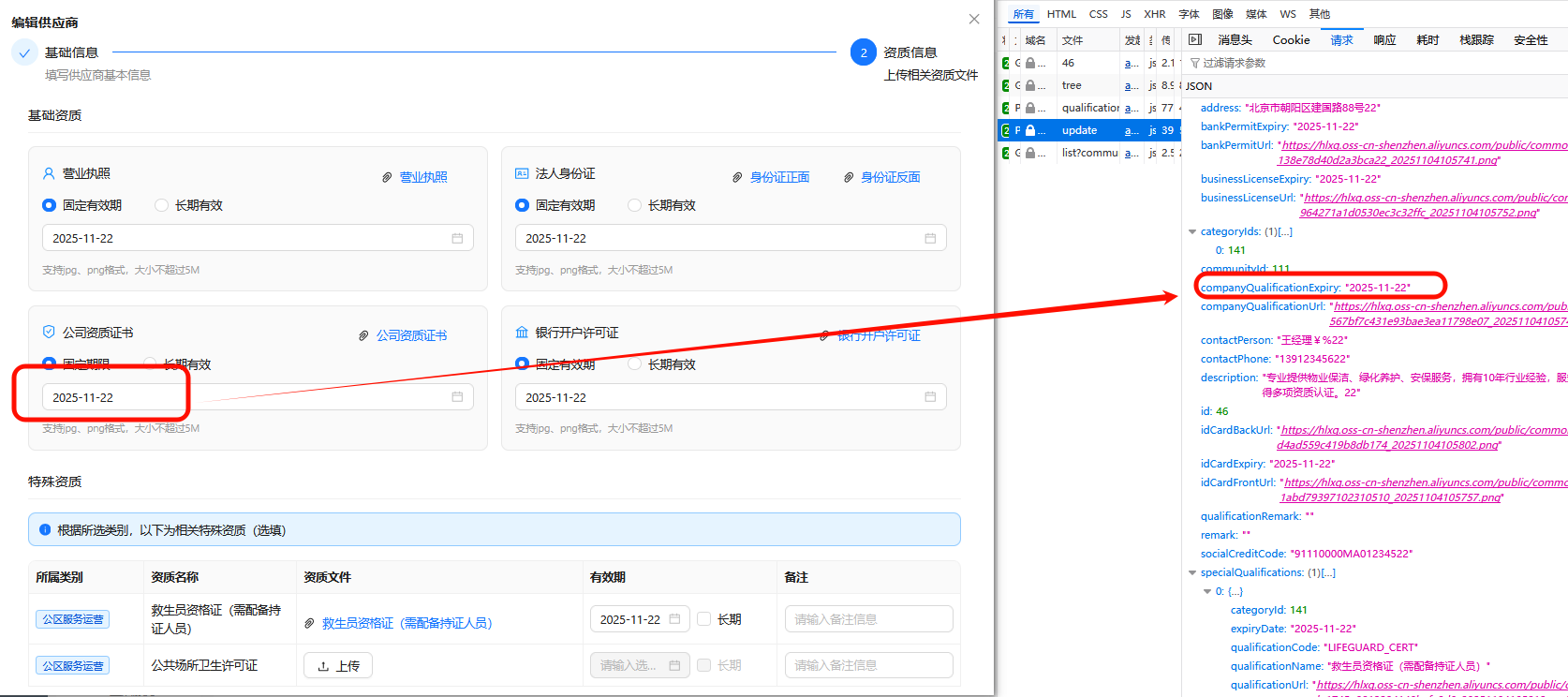Click the completed 基础信息 step check icon

tap(25, 52)
